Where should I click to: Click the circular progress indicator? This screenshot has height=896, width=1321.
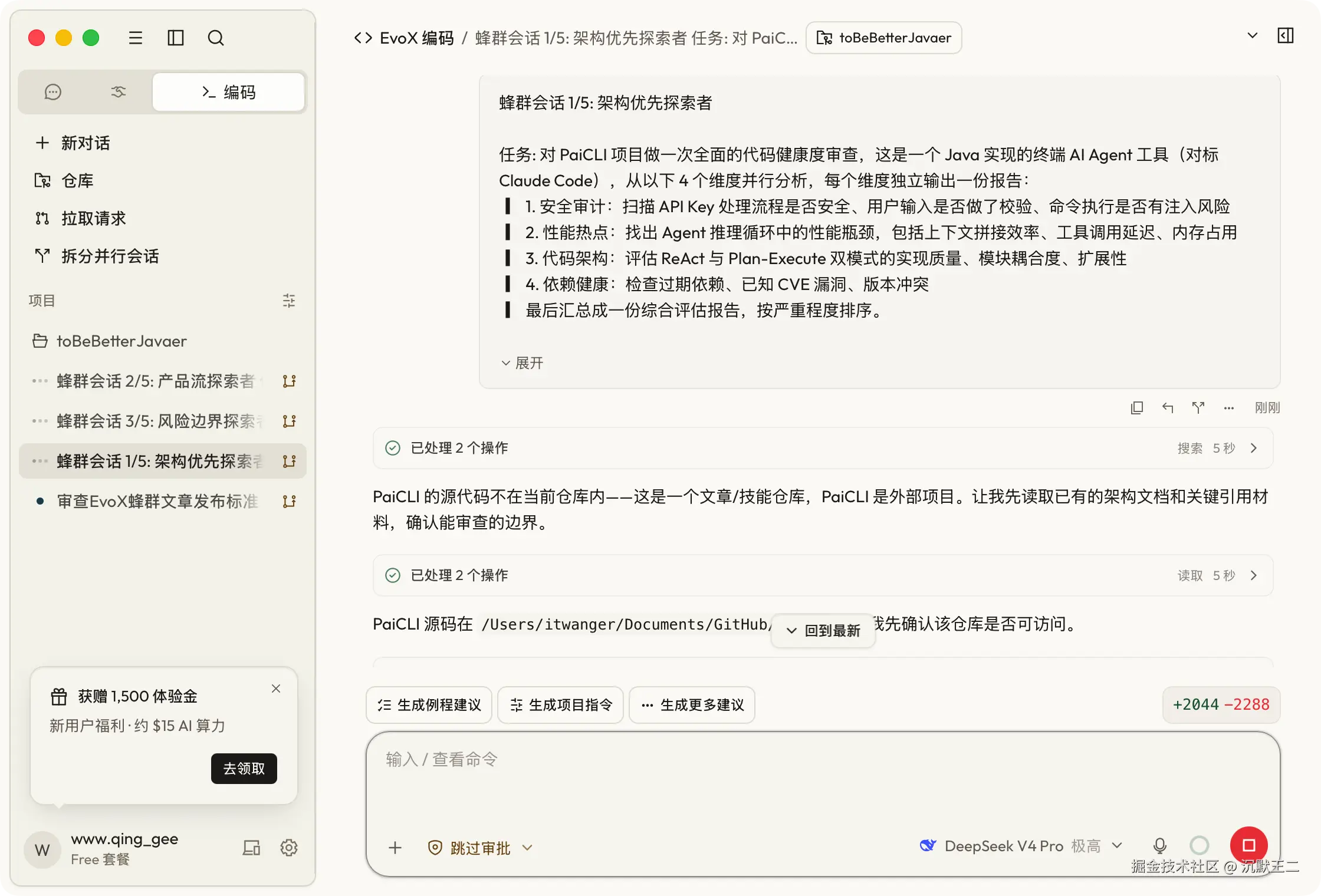(x=1200, y=845)
